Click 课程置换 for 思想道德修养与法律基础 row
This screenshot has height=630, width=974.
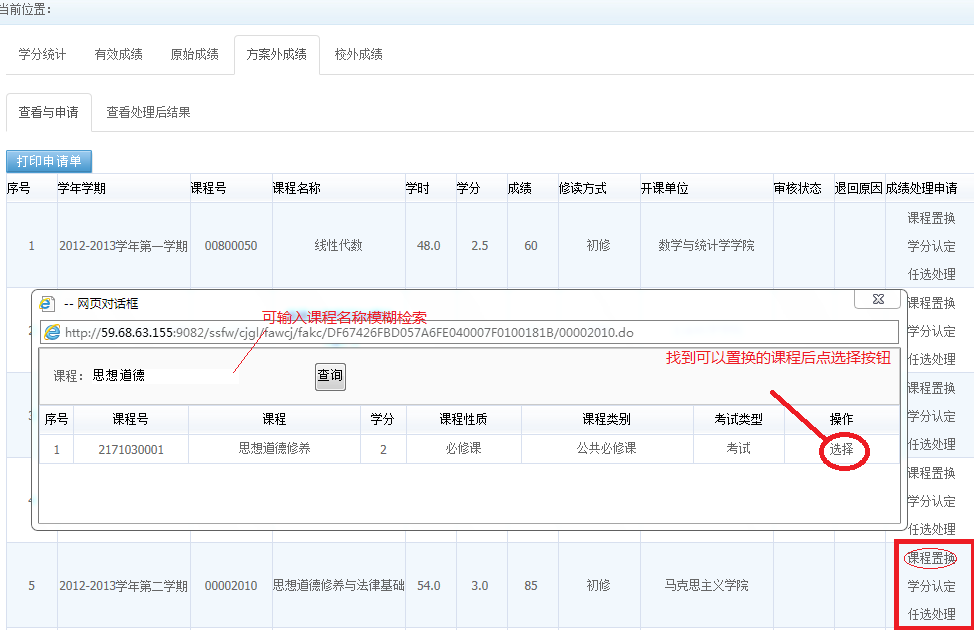[931, 557]
